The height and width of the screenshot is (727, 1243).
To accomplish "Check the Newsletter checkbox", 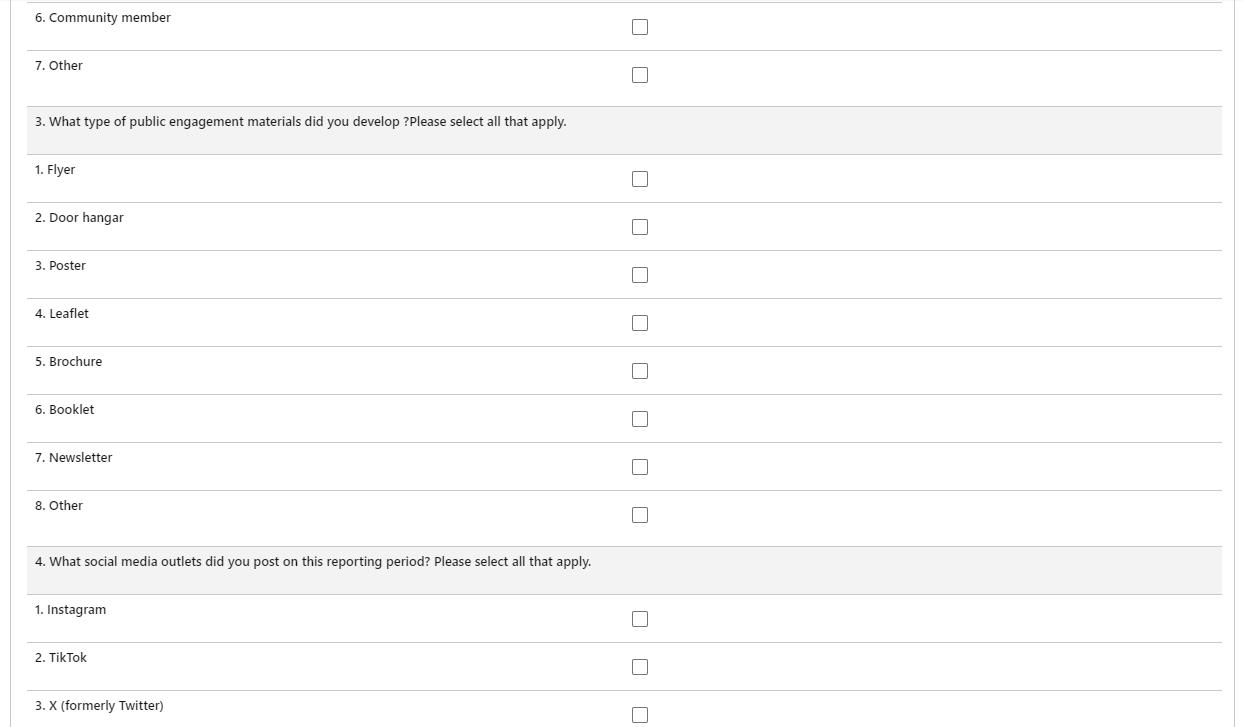I will [640, 467].
